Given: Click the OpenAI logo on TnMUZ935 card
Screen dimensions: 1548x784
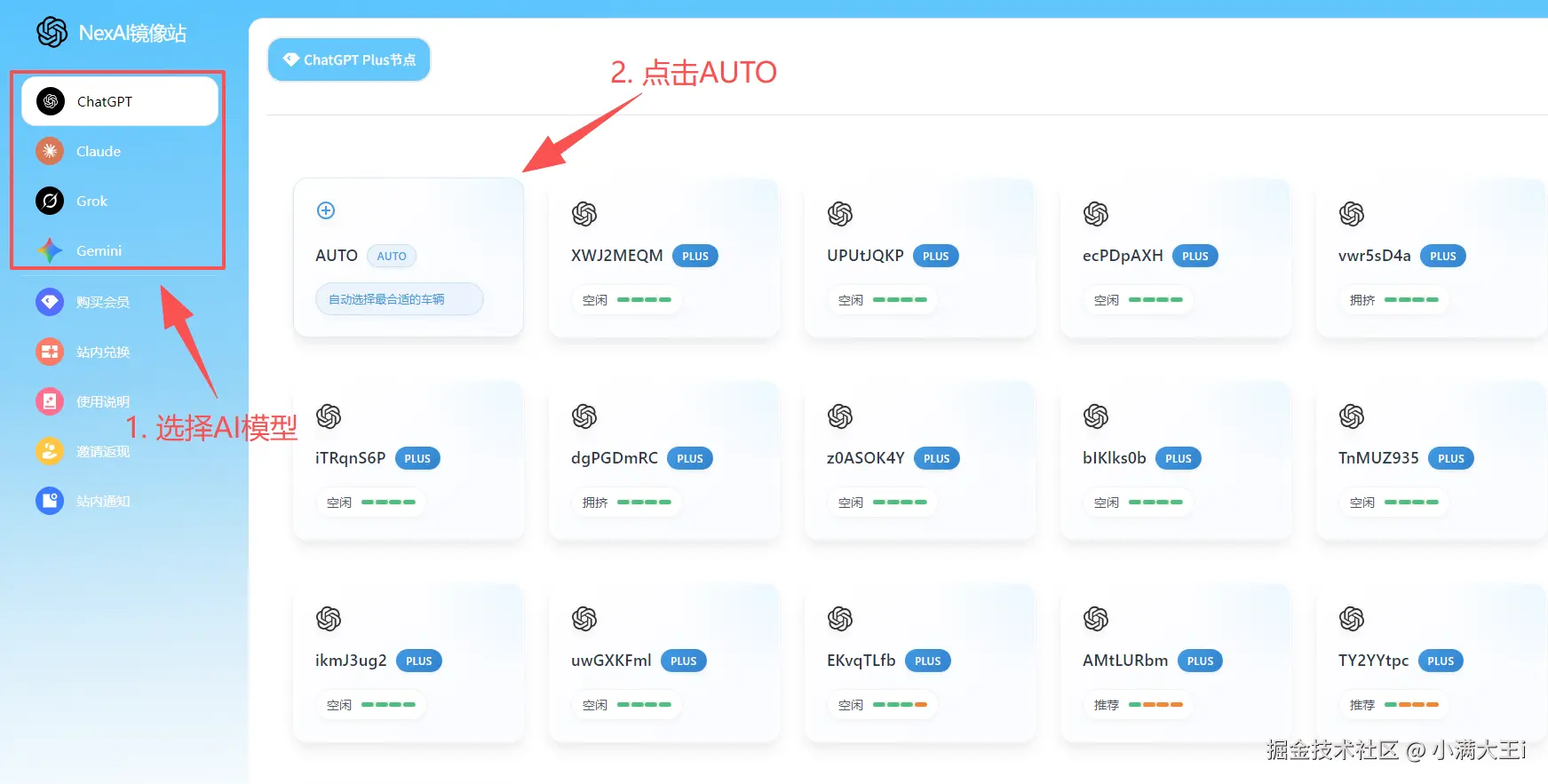Looking at the screenshot, I should coord(1352,416).
